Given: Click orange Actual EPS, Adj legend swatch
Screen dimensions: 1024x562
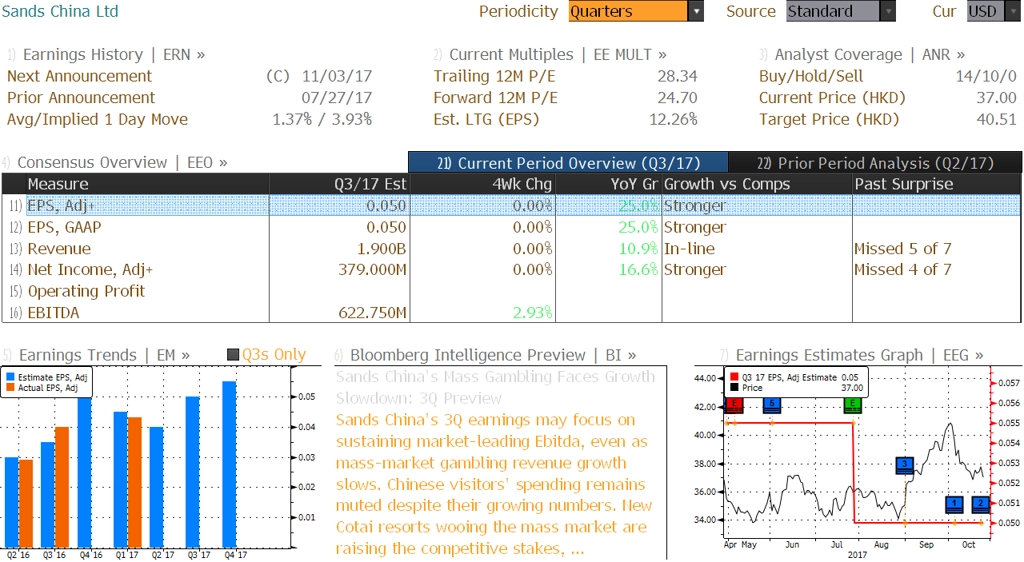Looking at the screenshot, I should (10, 388).
